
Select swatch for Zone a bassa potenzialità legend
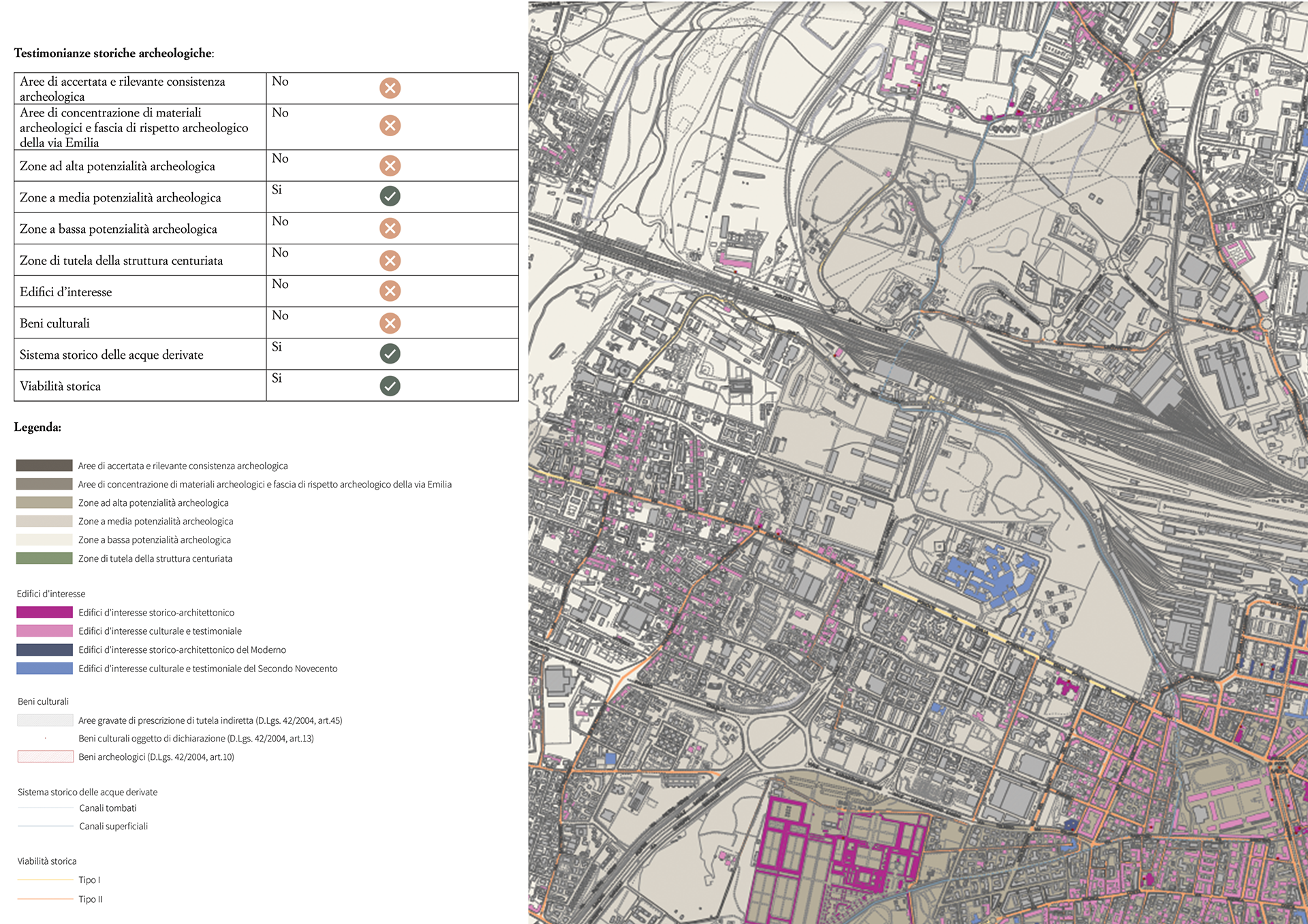coord(44,539)
